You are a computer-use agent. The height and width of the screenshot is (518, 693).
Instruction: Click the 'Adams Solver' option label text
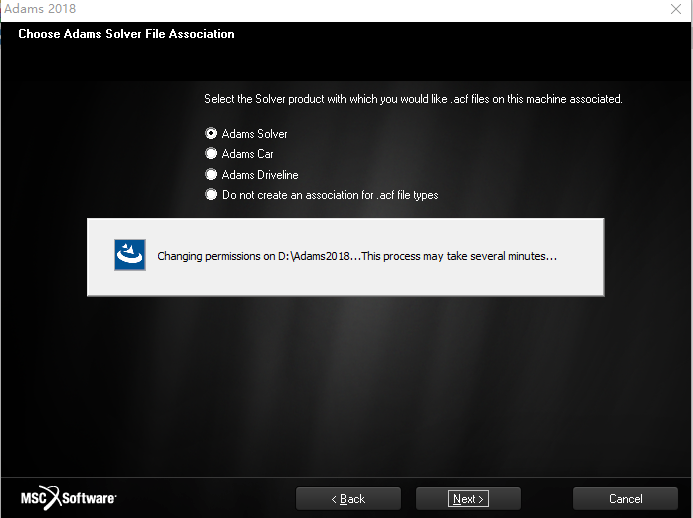click(x=255, y=133)
